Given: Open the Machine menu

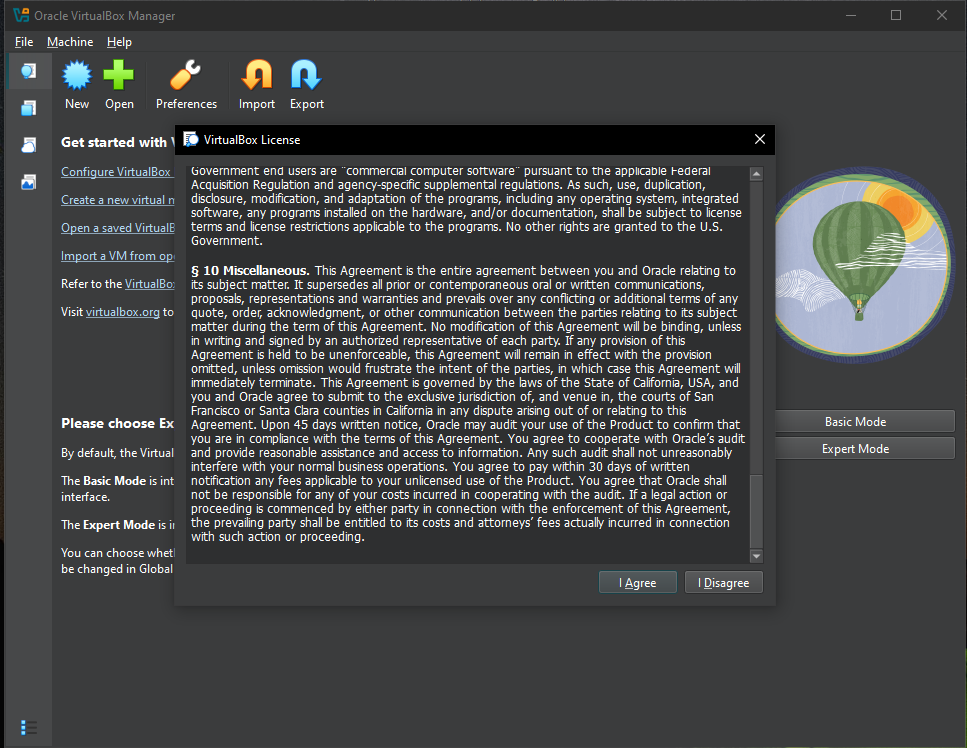Looking at the screenshot, I should point(70,42).
